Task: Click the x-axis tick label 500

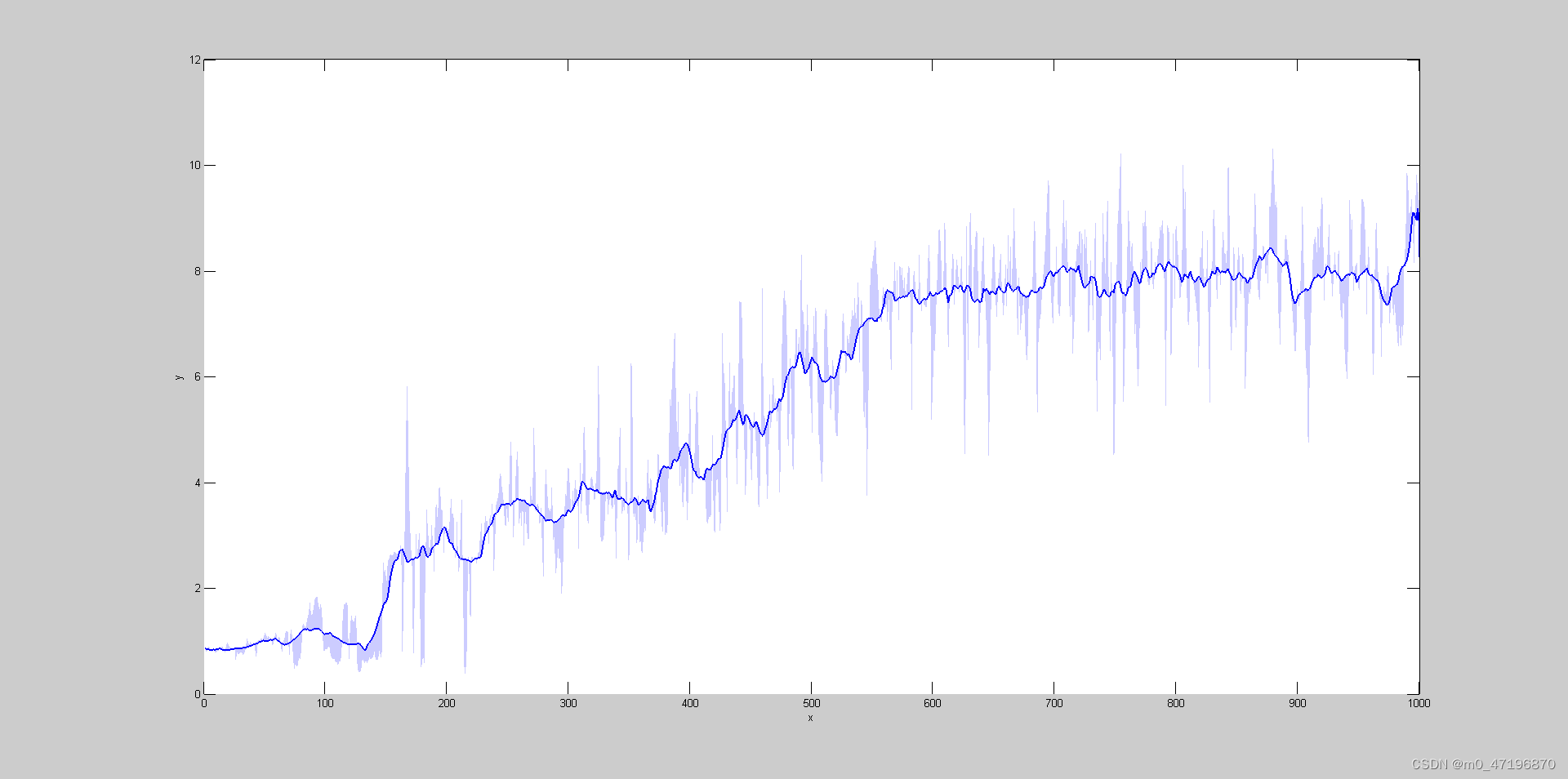Action: 811,703
